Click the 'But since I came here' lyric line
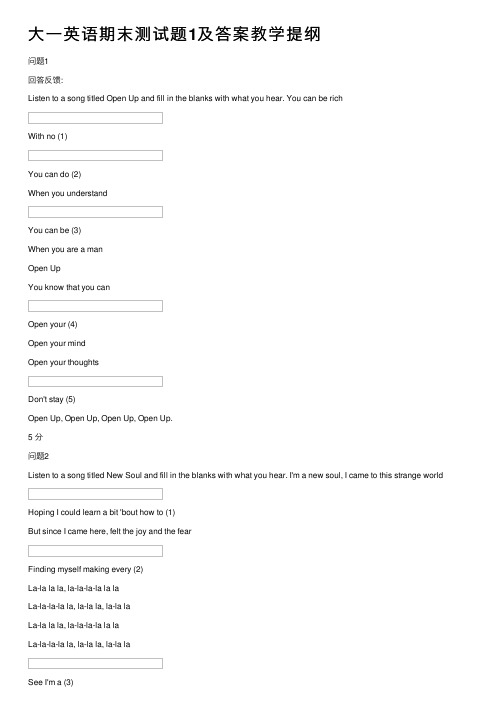This screenshot has width=504, height=713. tap(109, 531)
